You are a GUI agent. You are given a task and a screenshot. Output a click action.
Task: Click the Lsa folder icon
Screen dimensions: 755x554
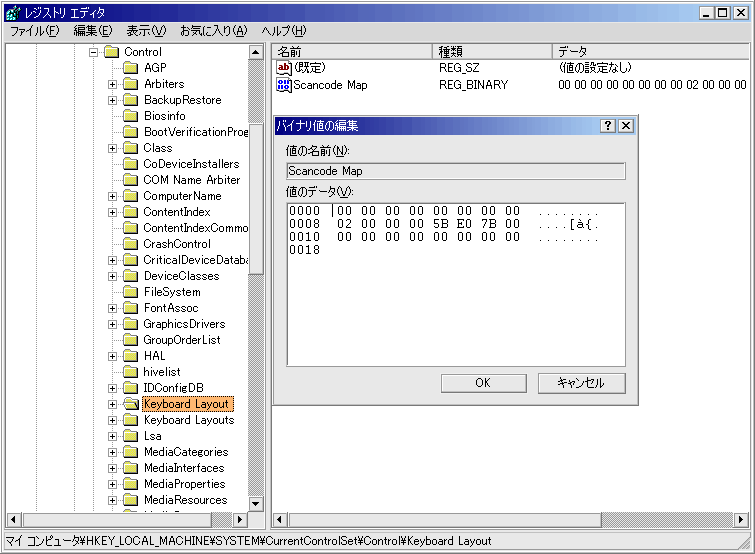click(x=130, y=436)
